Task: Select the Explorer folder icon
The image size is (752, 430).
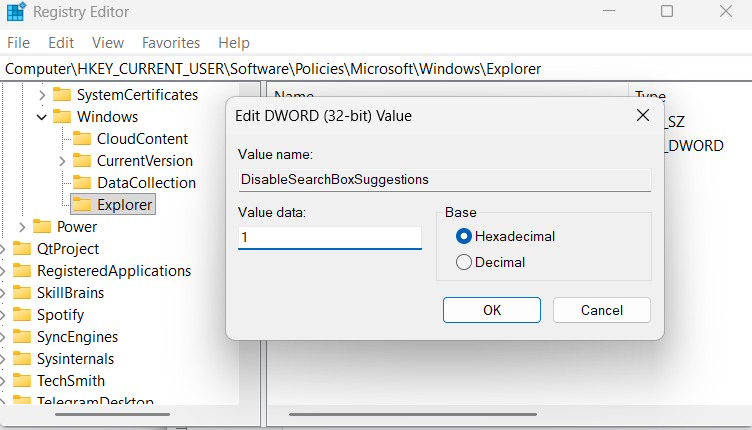Action: pos(82,205)
